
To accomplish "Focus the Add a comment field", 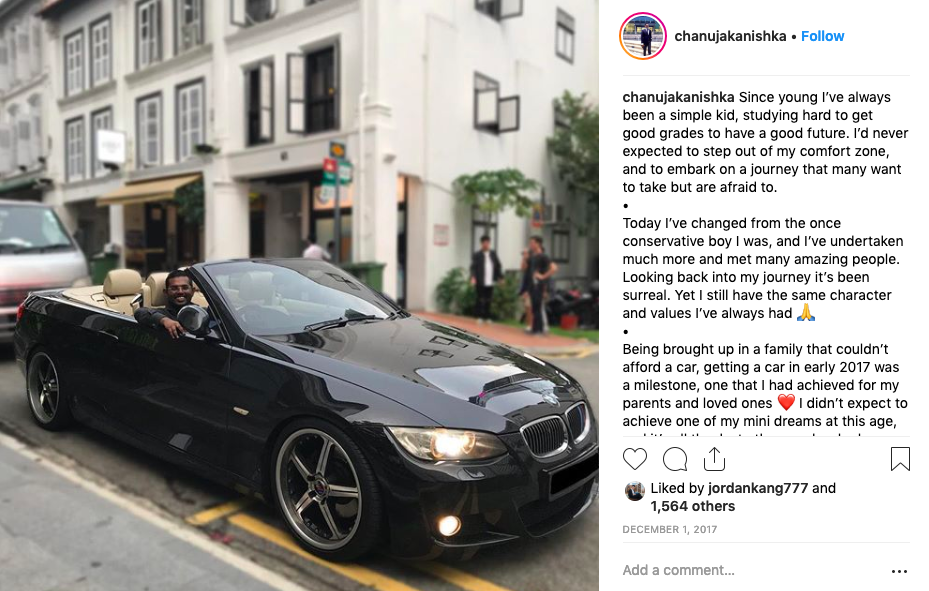I will [x=752, y=570].
